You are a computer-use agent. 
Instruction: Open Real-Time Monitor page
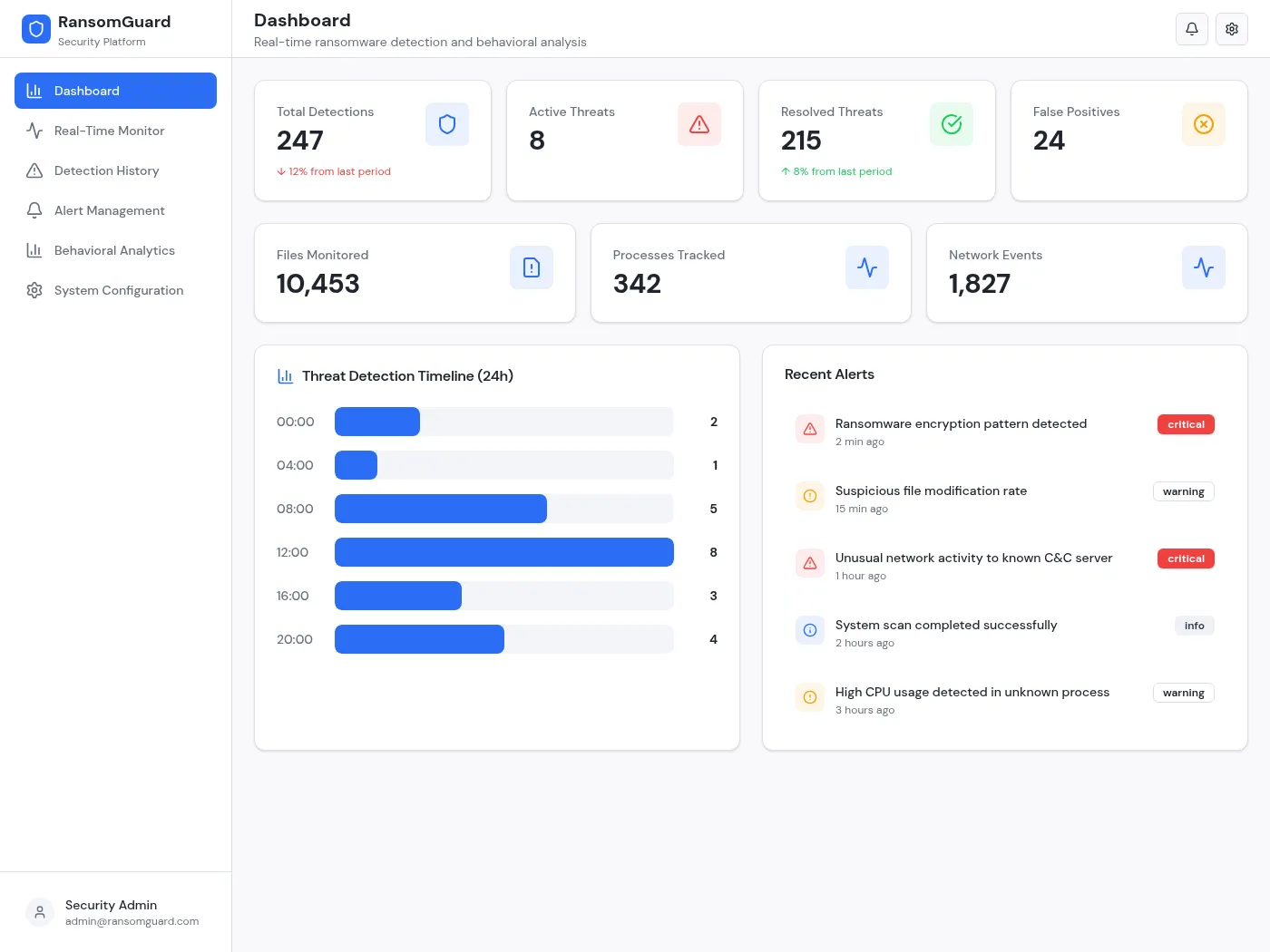pos(115,131)
